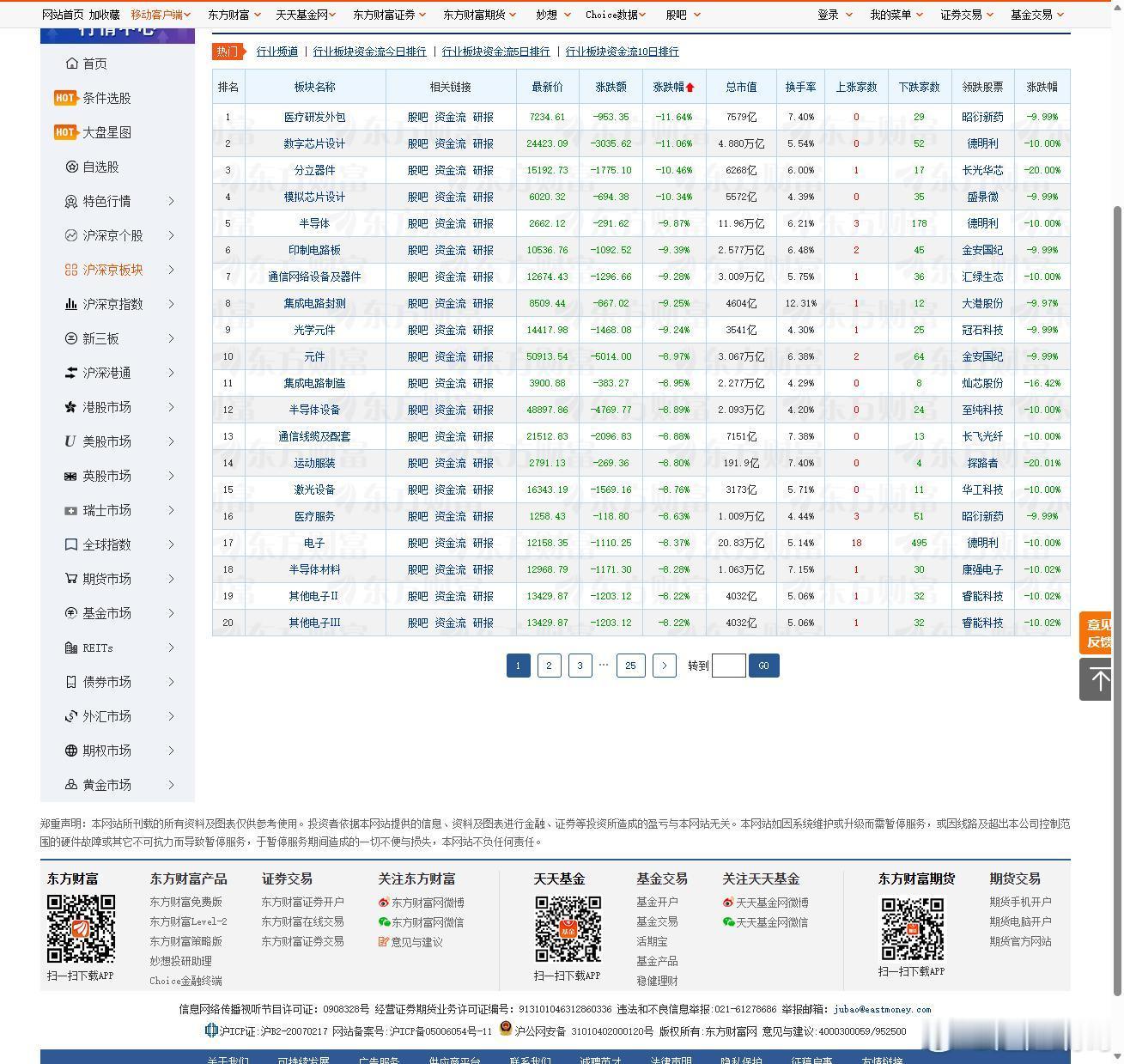Expand the 特色行情 sidebar chevron
The height and width of the screenshot is (1064, 1124).
(x=171, y=201)
